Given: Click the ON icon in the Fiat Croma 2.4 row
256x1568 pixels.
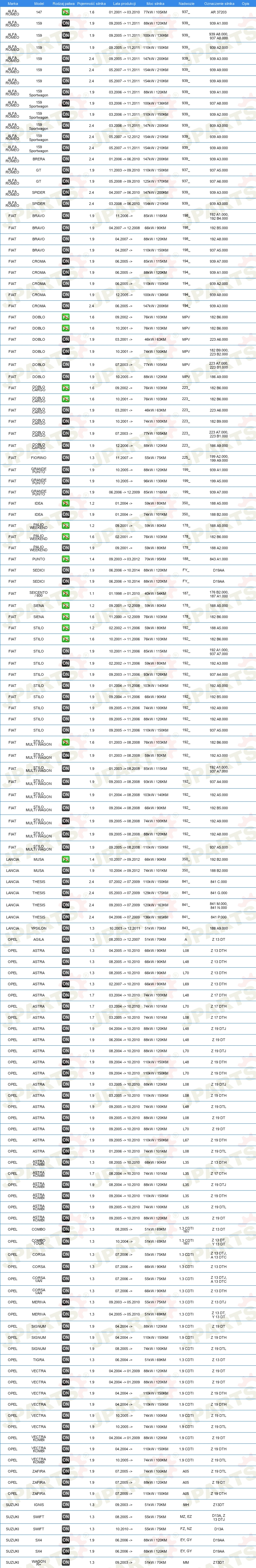Looking at the screenshot, I should (66, 306).
